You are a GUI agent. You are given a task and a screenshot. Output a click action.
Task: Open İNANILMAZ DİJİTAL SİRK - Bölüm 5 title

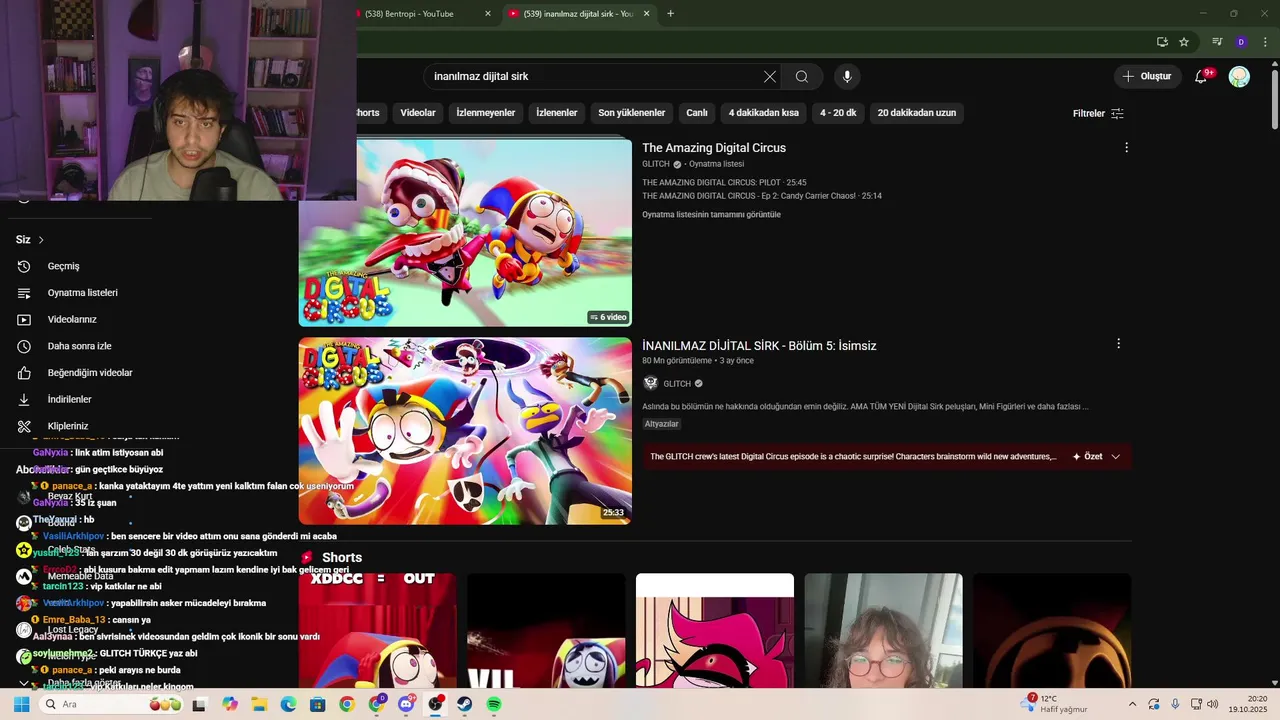[x=759, y=346]
